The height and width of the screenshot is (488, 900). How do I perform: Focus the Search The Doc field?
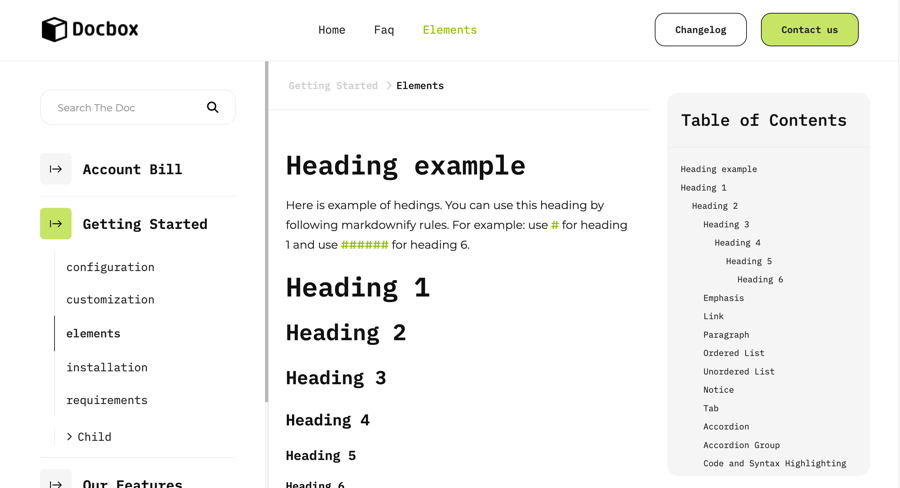[125, 107]
